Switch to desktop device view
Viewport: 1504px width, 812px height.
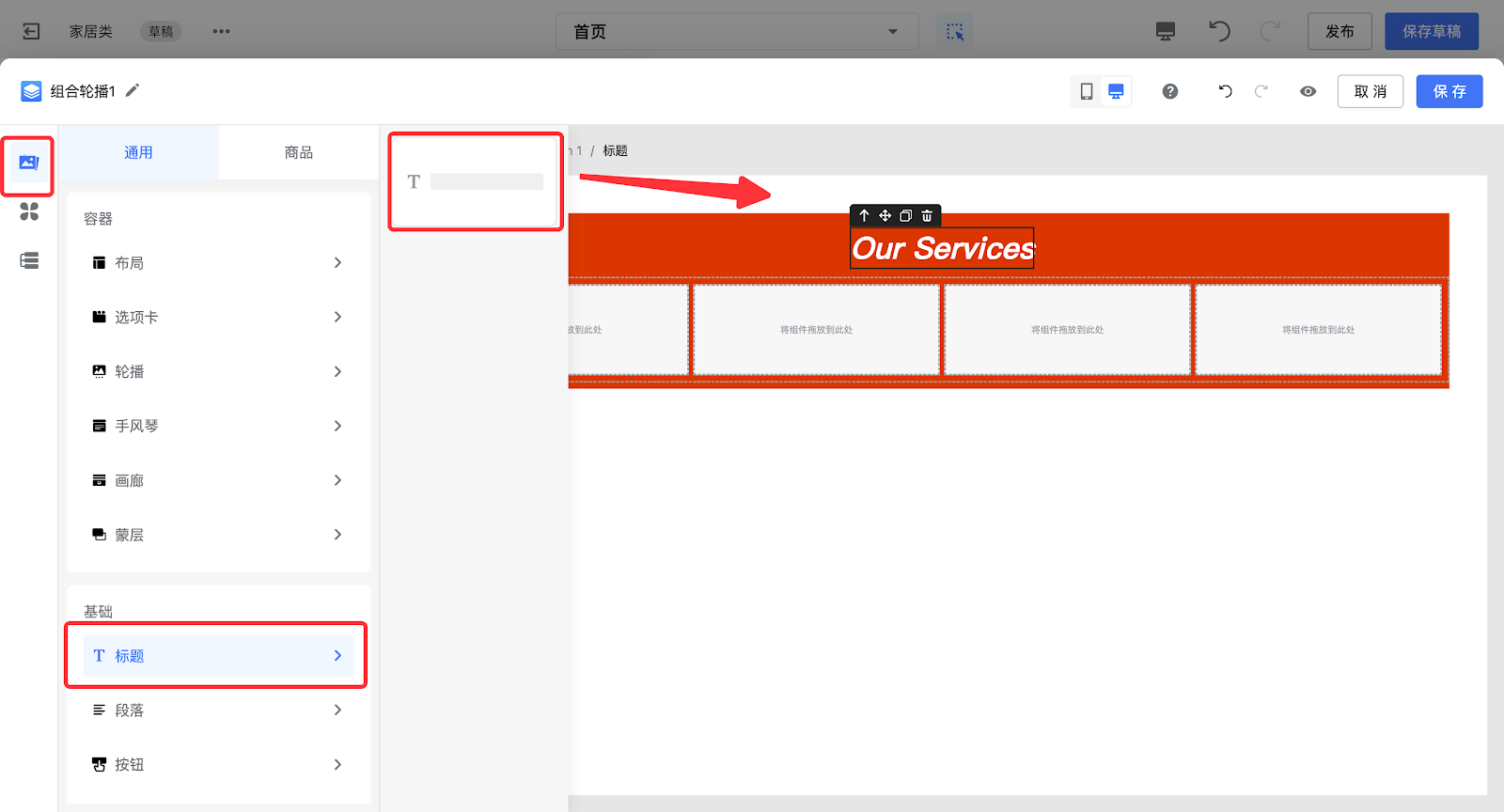point(1116,91)
